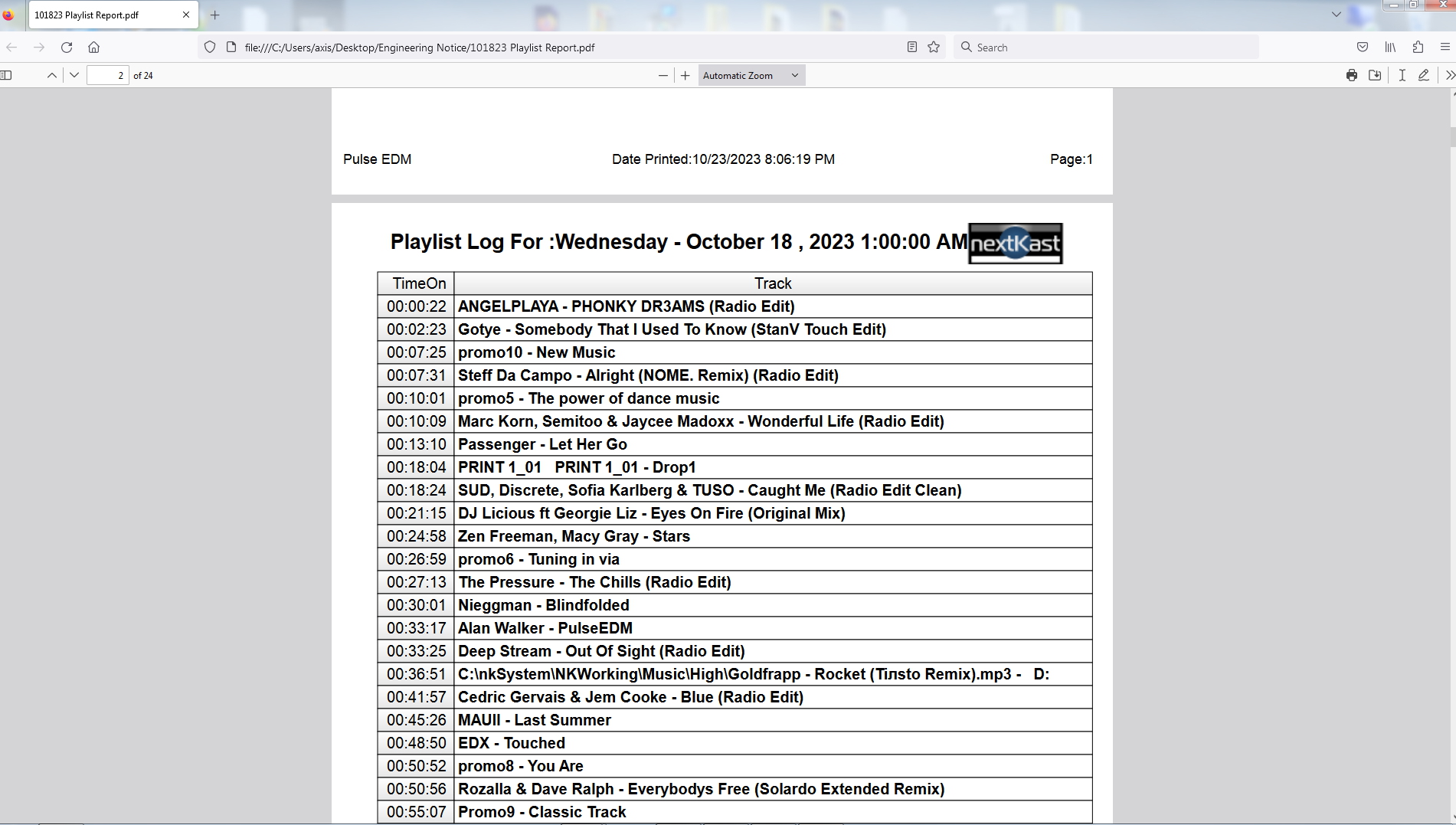Open a new browser tab
The width and height of the screenshot is (1456, 825).
(215, 15)
